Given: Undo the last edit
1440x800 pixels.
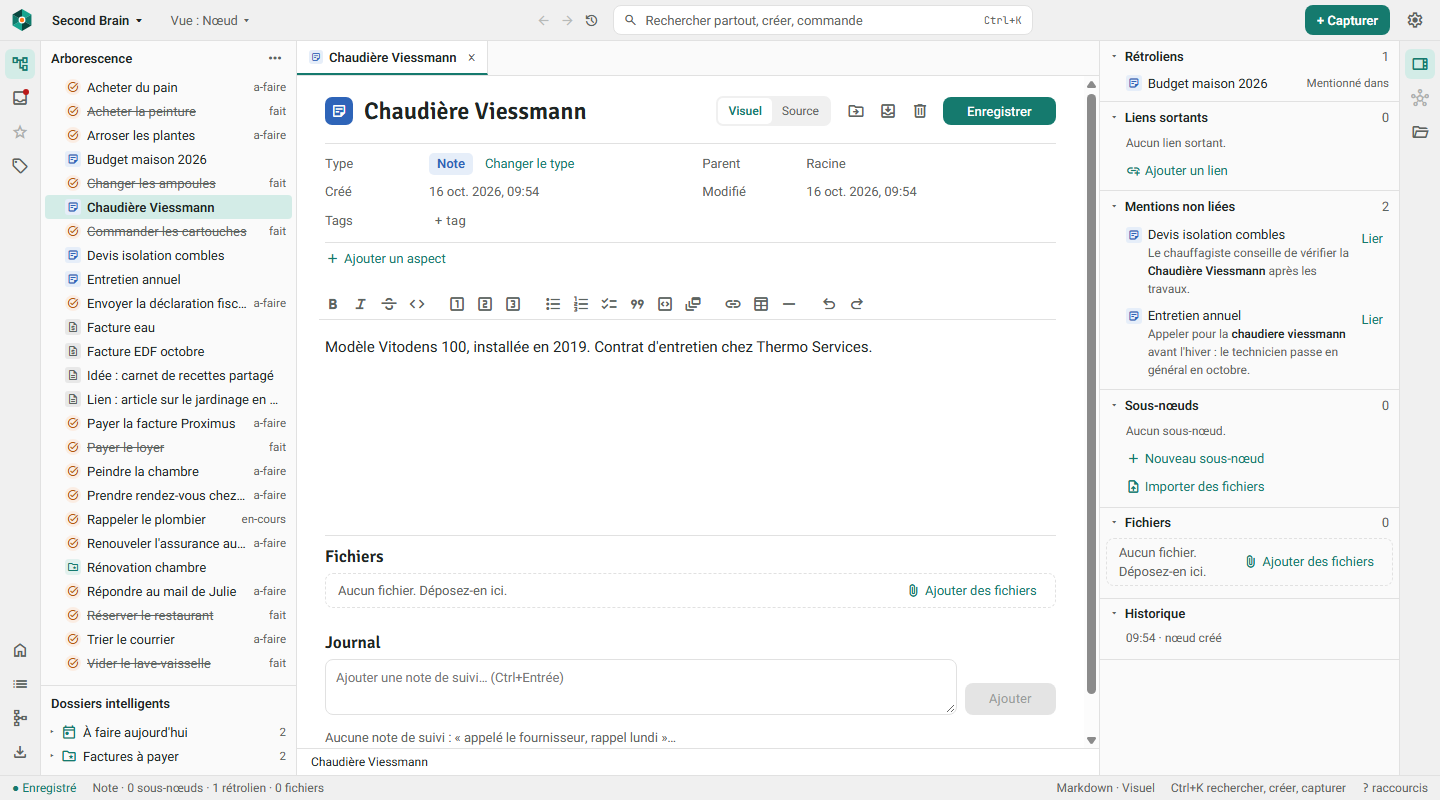Looking at the screenshot, I should (829, 304).
